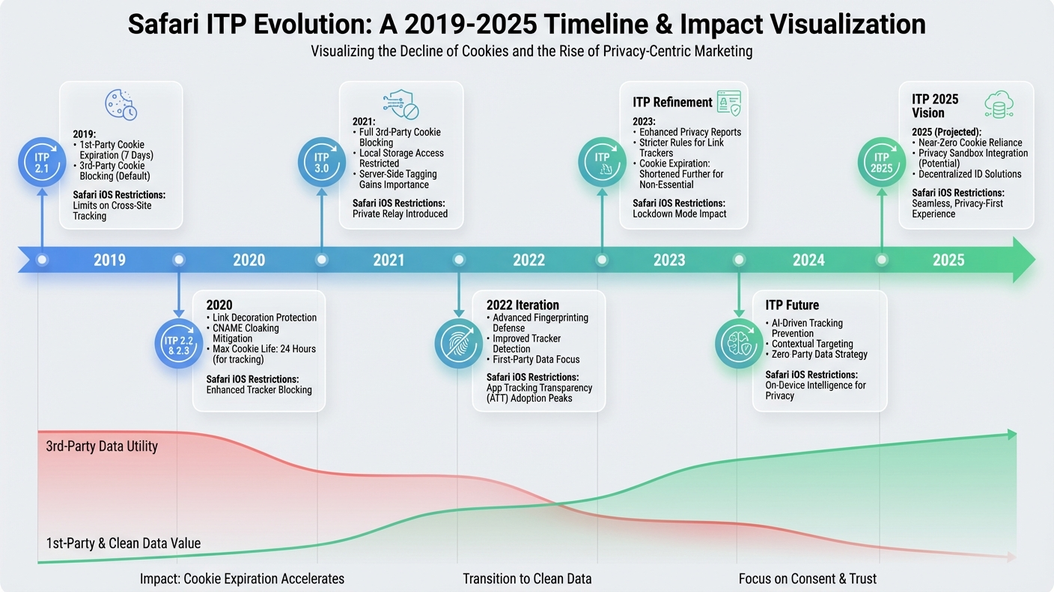Select the ITP 2.2 & 2.3 badge

tap(178, 341)
